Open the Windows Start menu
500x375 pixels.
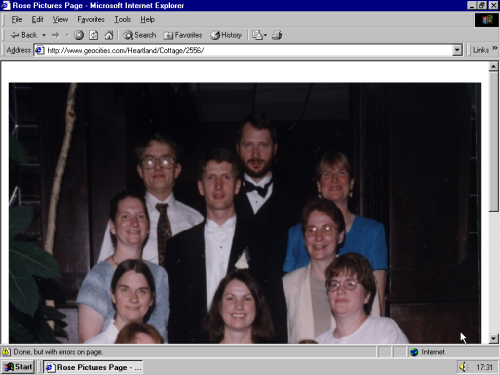point(18,367)
